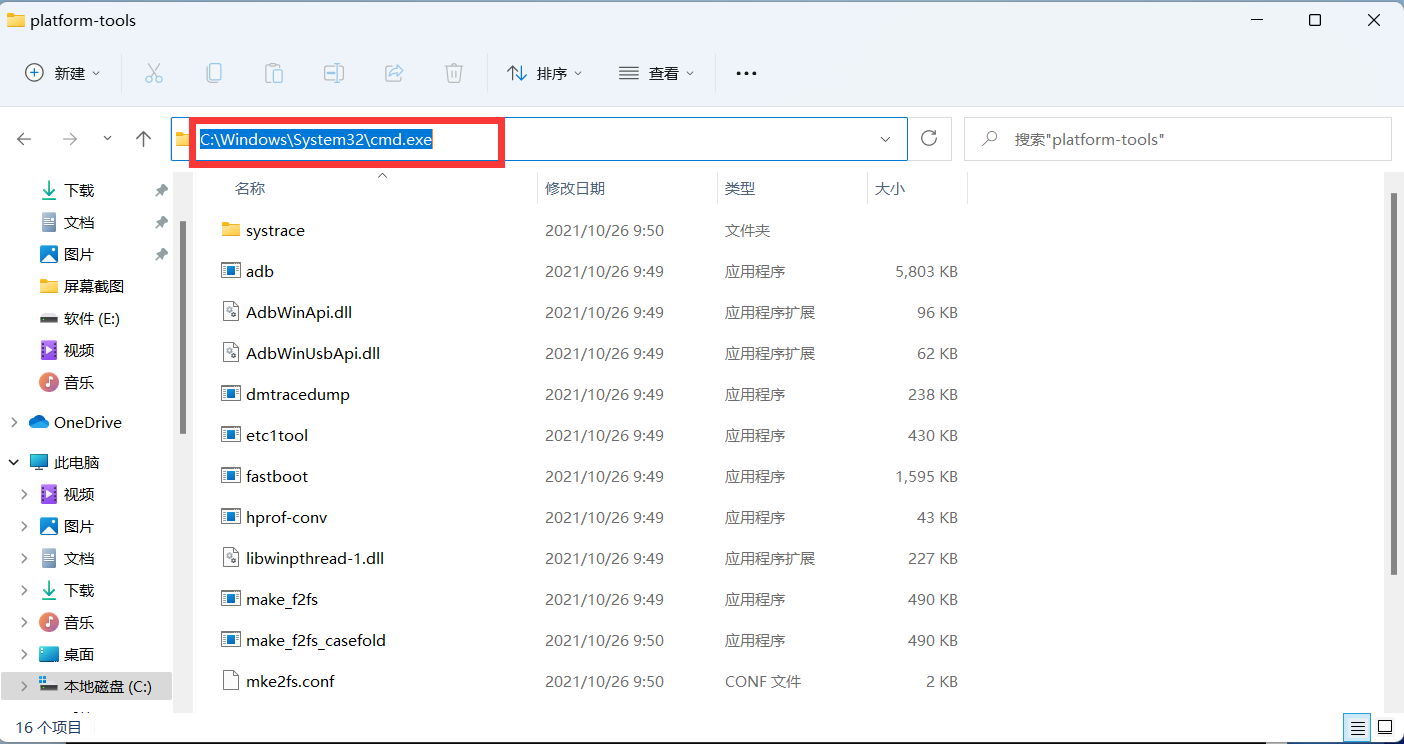Viewport: 1404px width, 744px height.
Task: Select the libwinpthread-1.dll file icon
Action: click(231, 558)
